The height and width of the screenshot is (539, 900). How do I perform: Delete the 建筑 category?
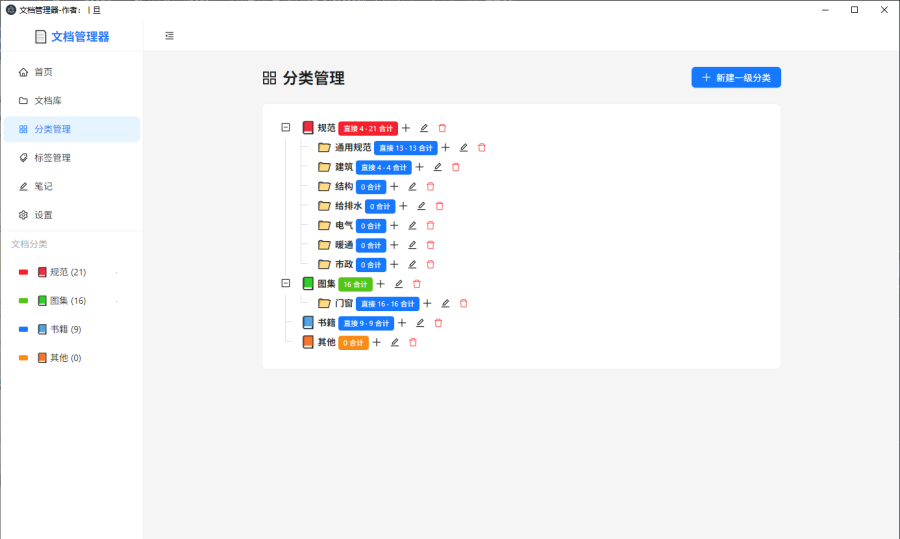pyautogui.click(x=456, y=167)
